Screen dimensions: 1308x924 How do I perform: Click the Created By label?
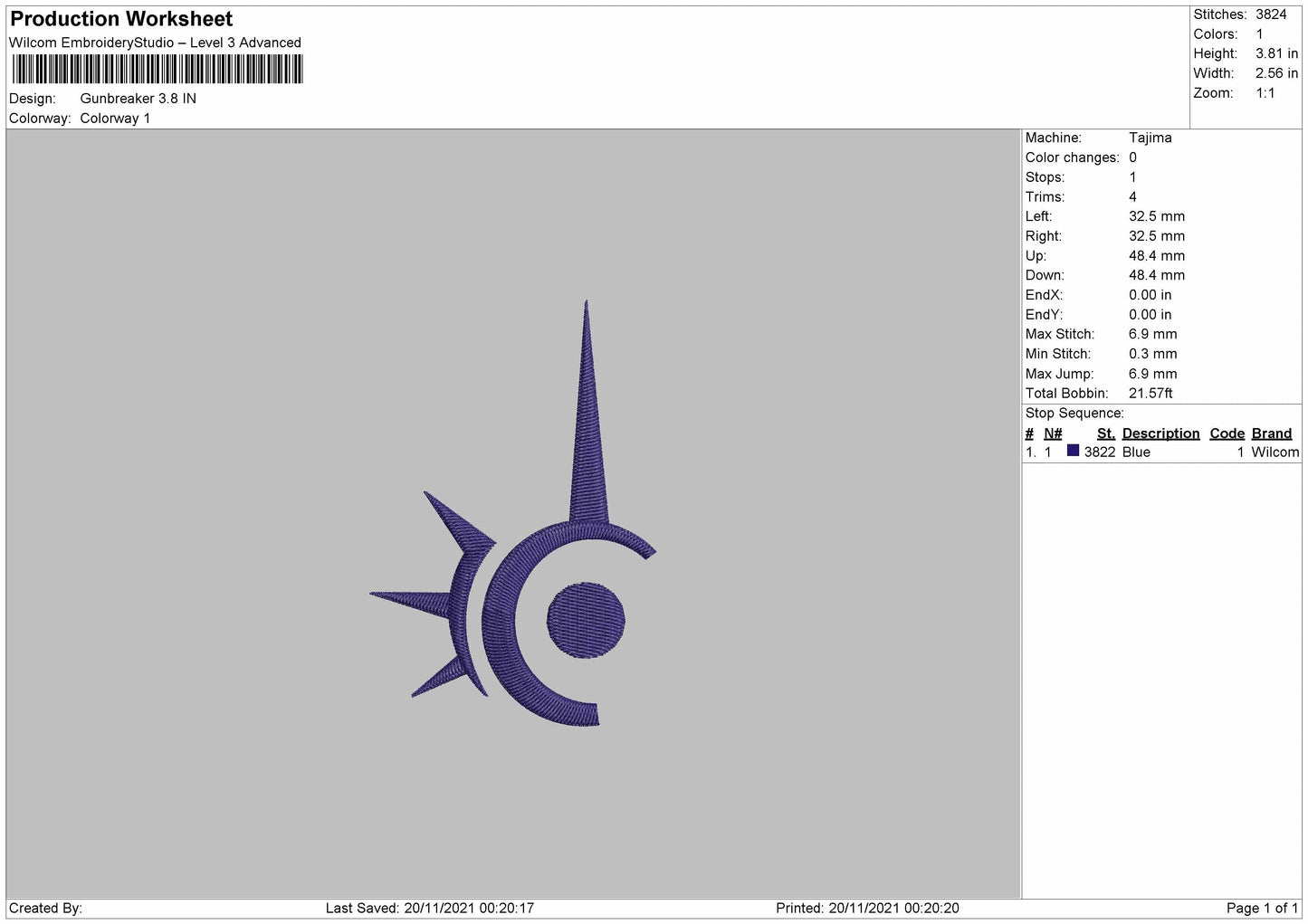[45, 908]
